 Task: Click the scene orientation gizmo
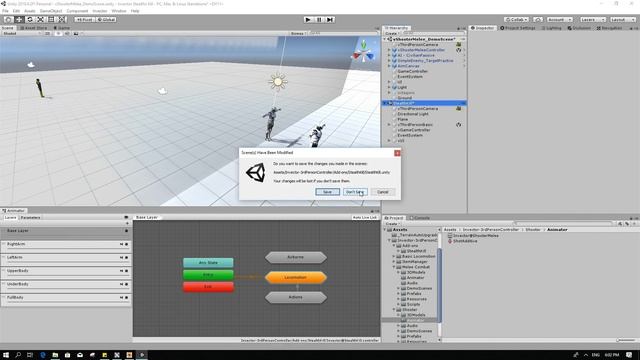pos(363,51)
